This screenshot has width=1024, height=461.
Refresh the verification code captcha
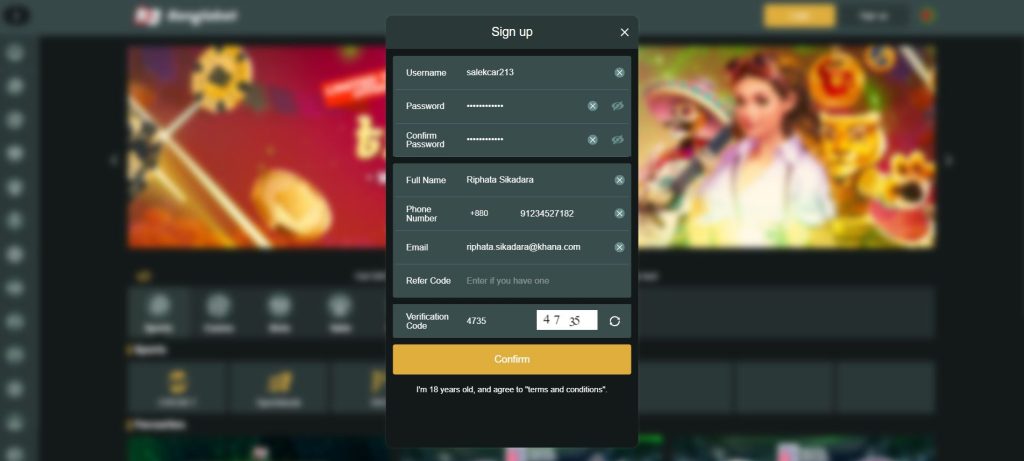tap(615, 321)
